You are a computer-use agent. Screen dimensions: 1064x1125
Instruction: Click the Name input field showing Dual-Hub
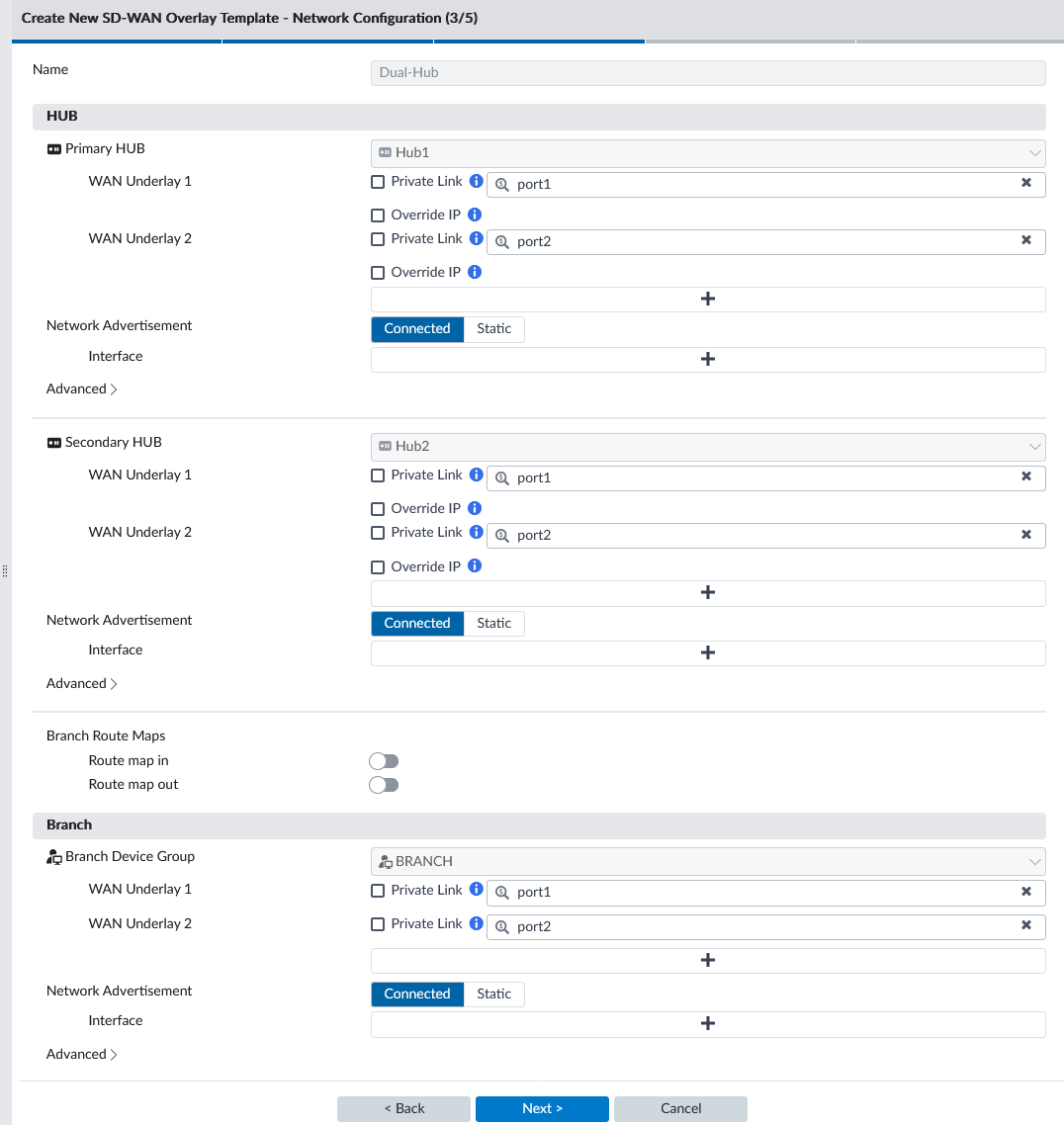click(x=707, y=72)
